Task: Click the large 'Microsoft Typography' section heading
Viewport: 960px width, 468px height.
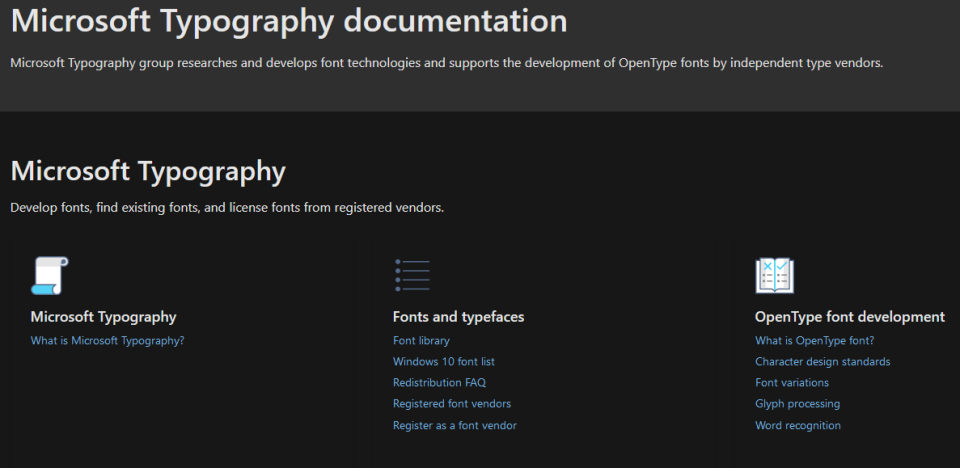Action: (x=148, y=171)
